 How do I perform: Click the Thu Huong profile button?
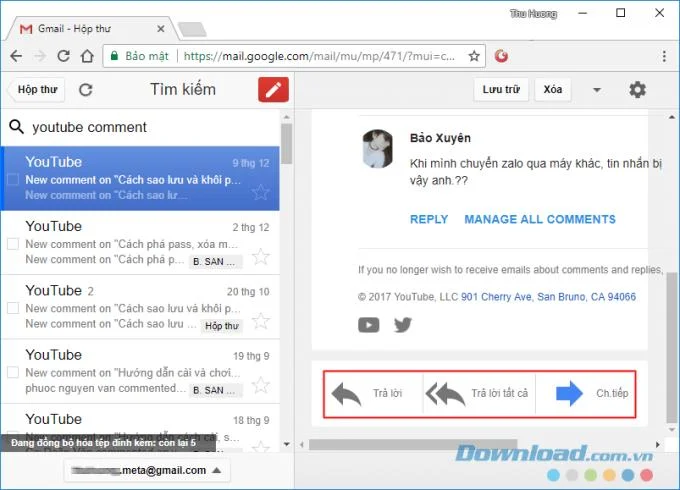[x=533, y=14]
